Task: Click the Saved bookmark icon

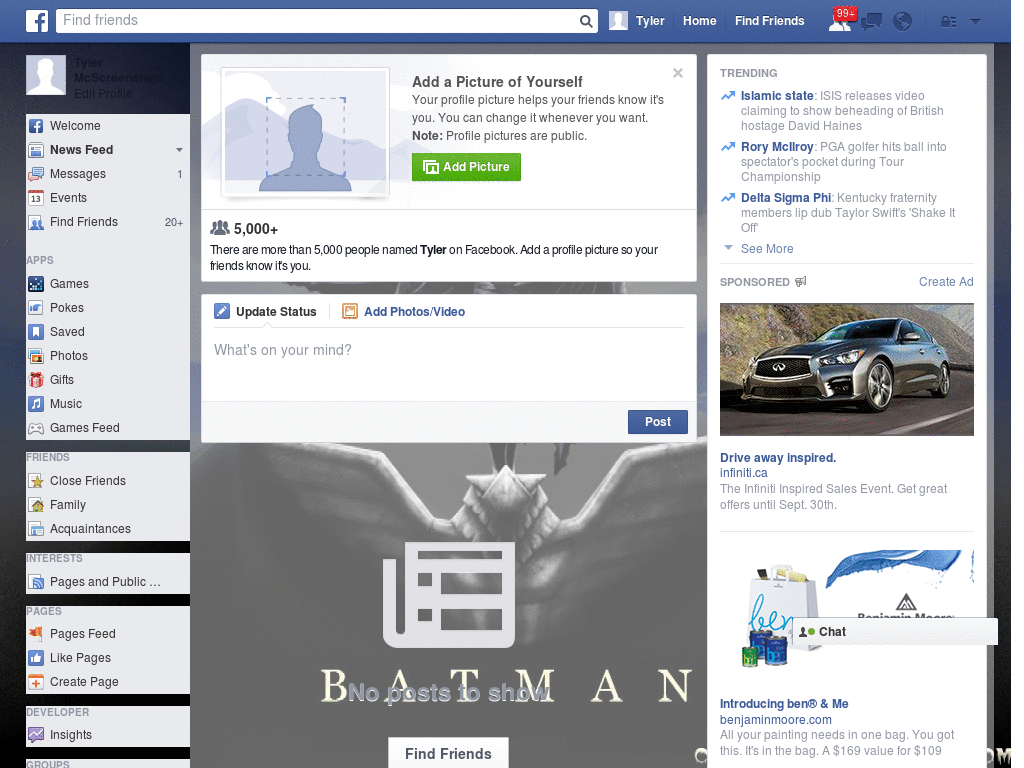Action: 36,332
